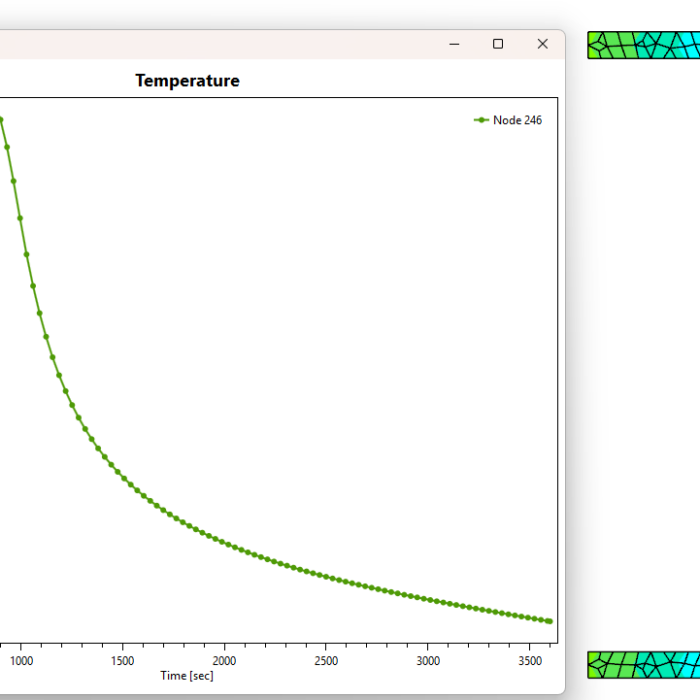Close the Temperature plot window
Image resolution: width=700 pixels, height=700 pixels.
pyautogui.click(x=542, y=44)
